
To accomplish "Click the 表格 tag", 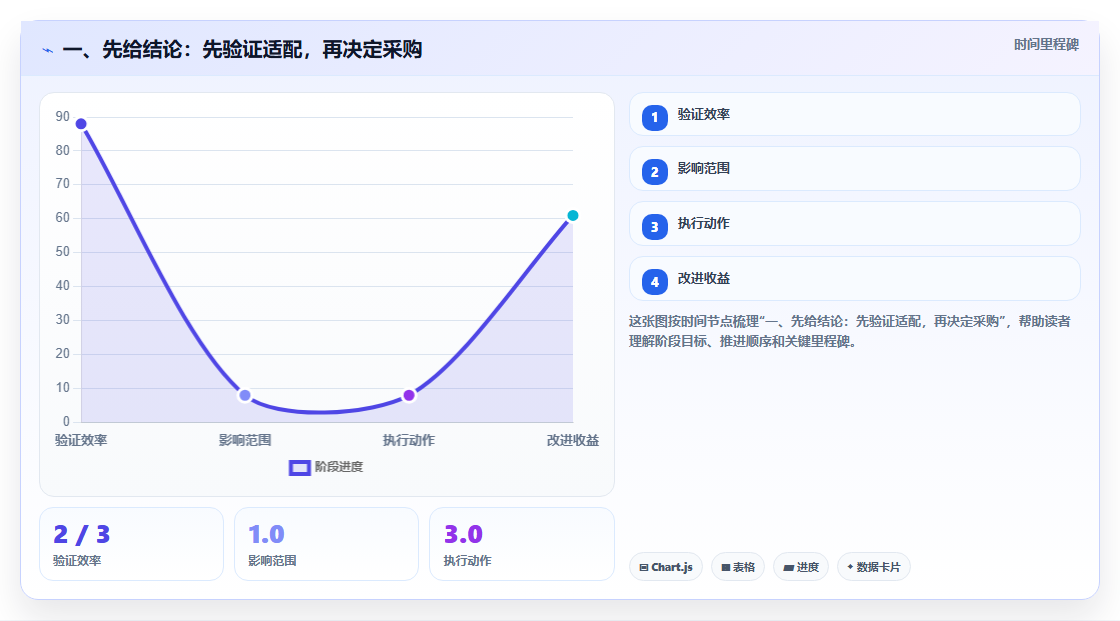I will (738, 567).
